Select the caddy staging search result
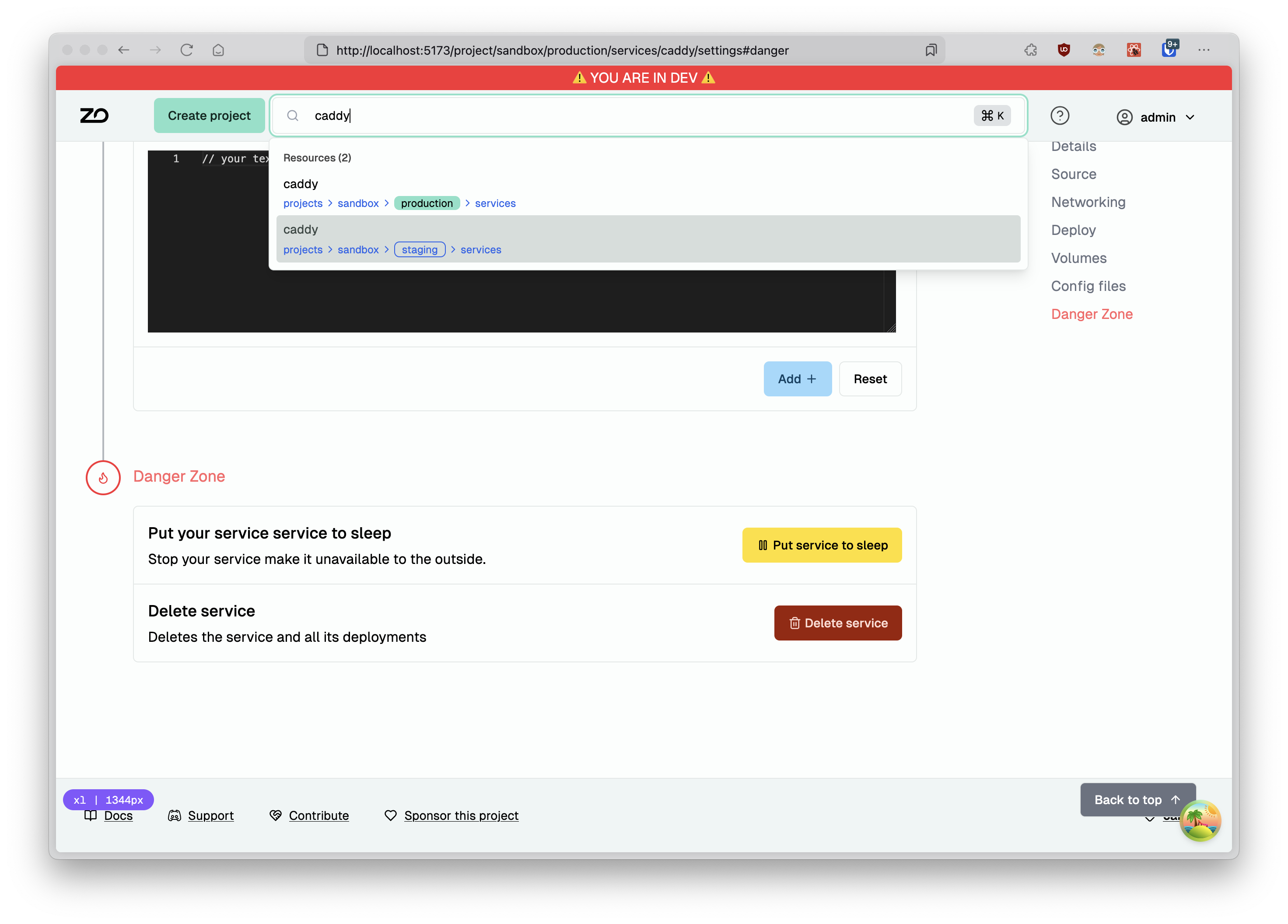The width and height of the screenshot is (1288, 924). (x=648, y=239)
